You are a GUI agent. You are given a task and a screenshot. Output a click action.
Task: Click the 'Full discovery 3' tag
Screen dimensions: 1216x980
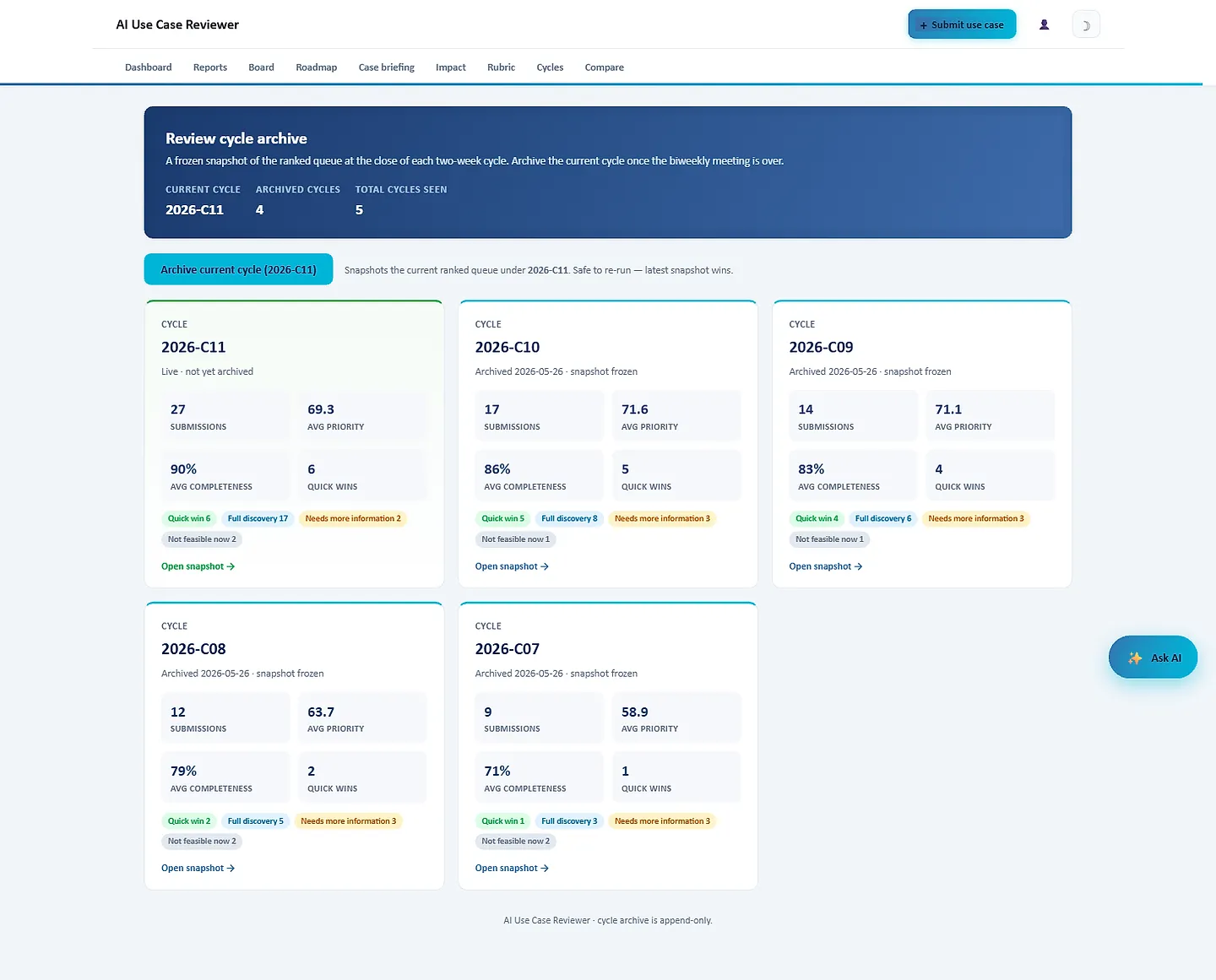tap(569, 820)
